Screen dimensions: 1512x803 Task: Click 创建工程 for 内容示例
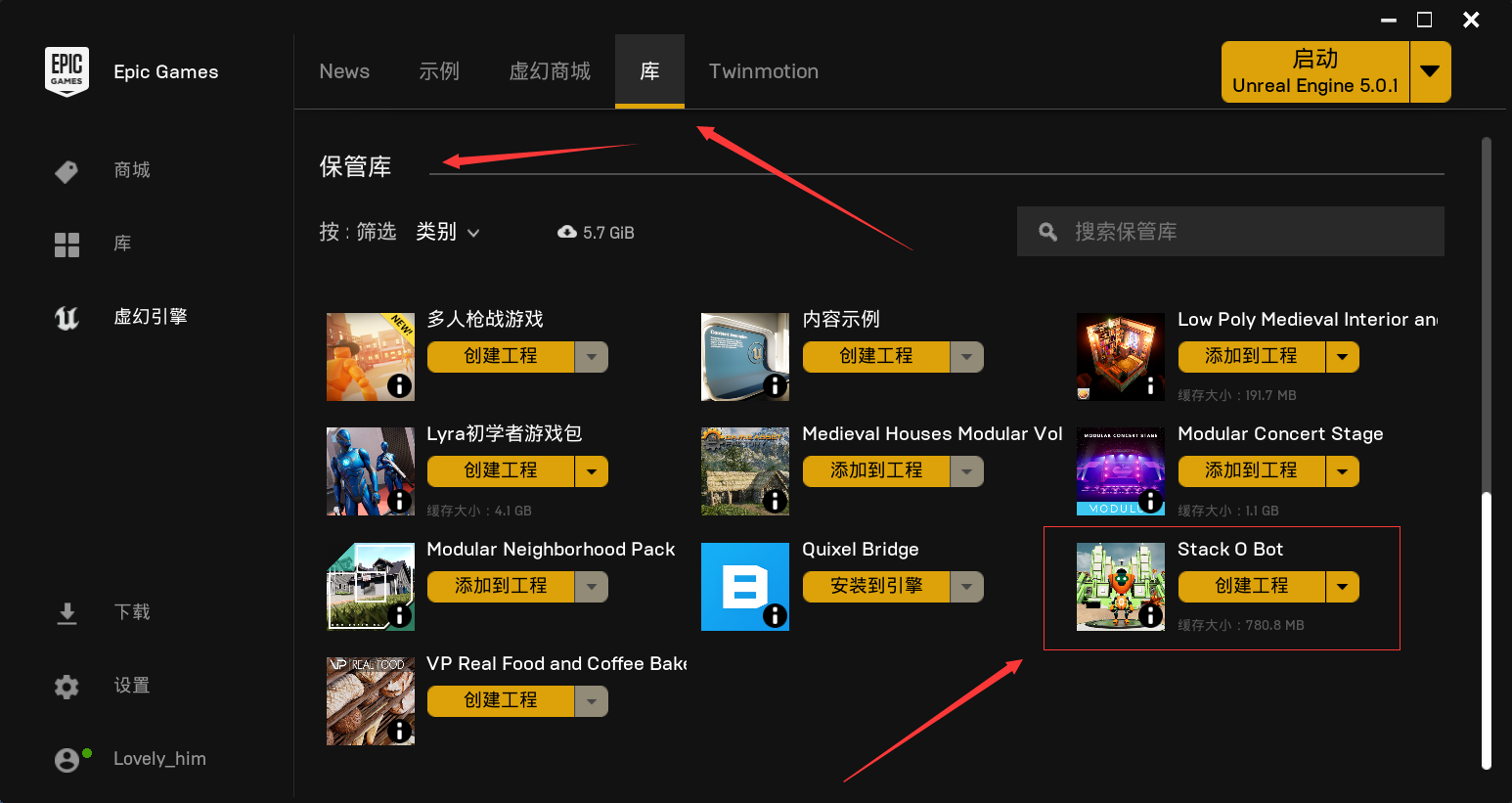coord(876,357)
